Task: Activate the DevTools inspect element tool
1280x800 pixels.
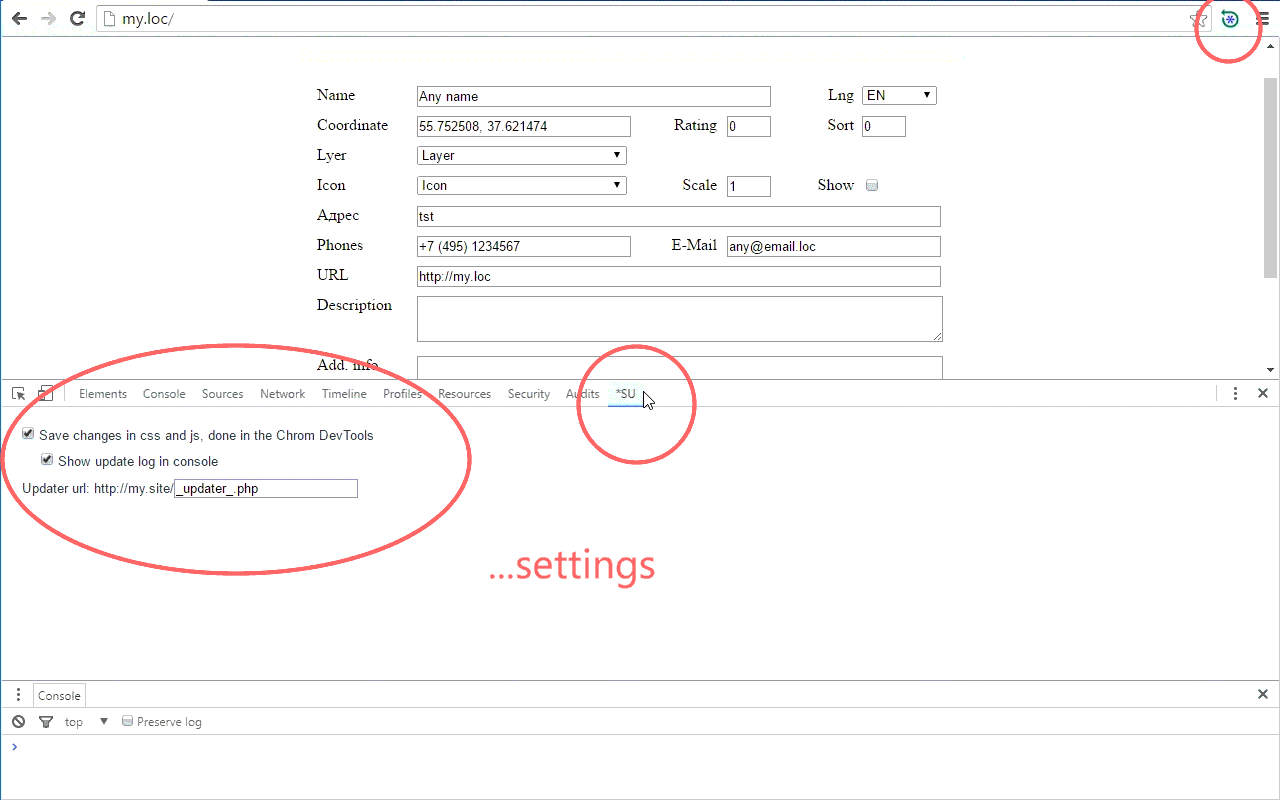Action: pos(19,394)
